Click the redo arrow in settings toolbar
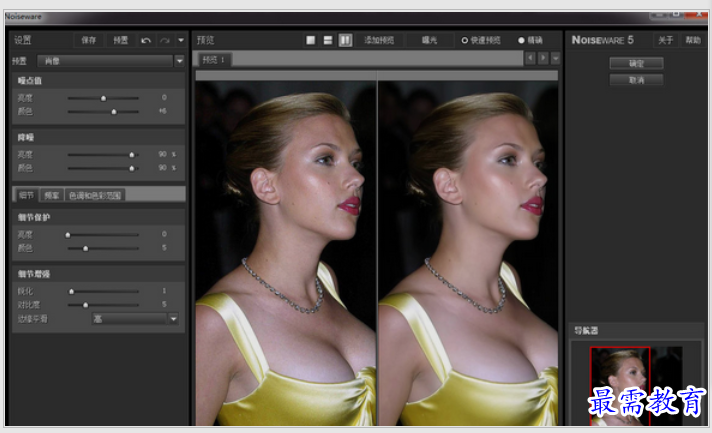Image resolution: width=712 pixels, height=433 pixels. coord(164,40)
